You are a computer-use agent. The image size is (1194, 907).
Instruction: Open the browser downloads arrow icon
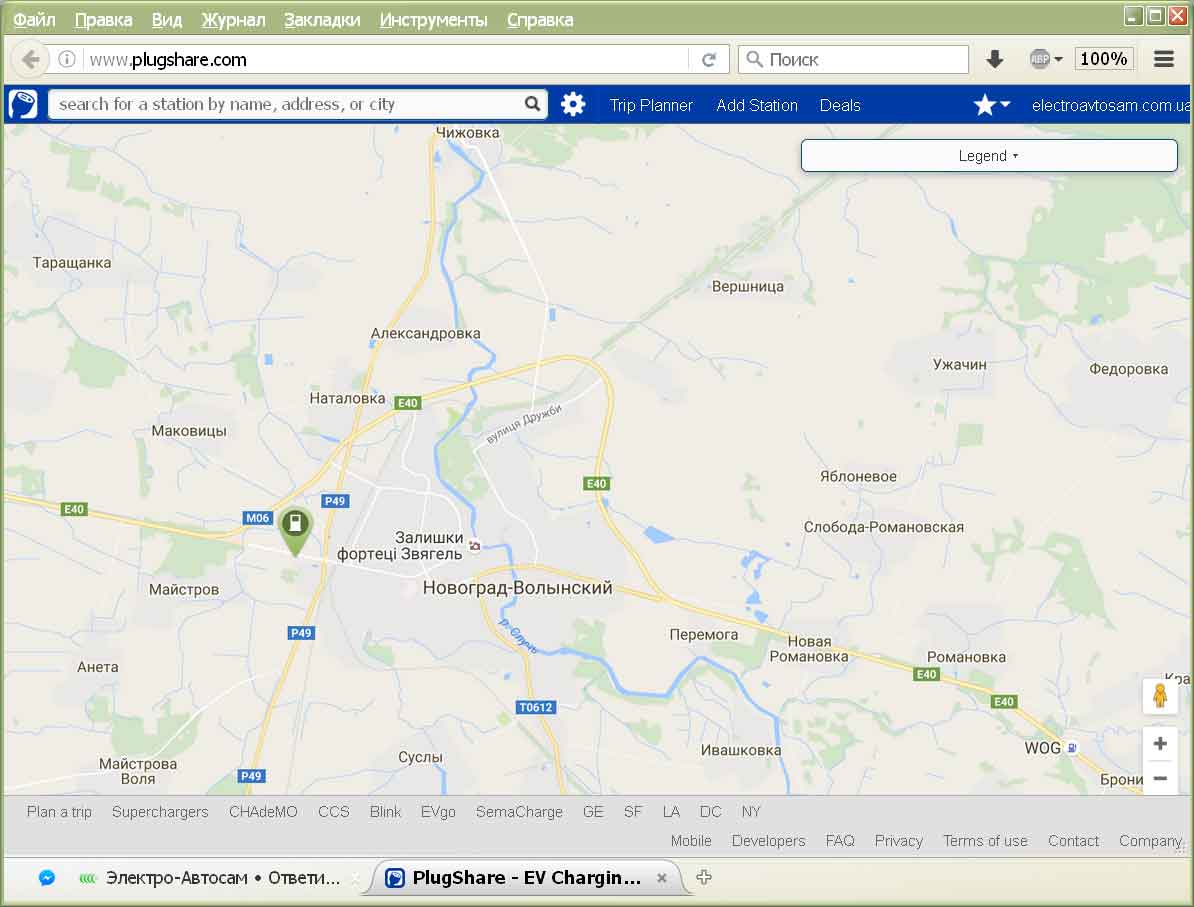click(x=994, y=60)
